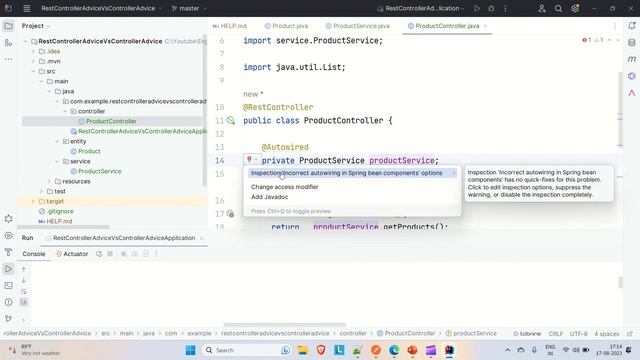Image resolution: width=640 pixels, height=360 pixels.
Task: Open Maven tool window
Action: click(x=632, y=59)
